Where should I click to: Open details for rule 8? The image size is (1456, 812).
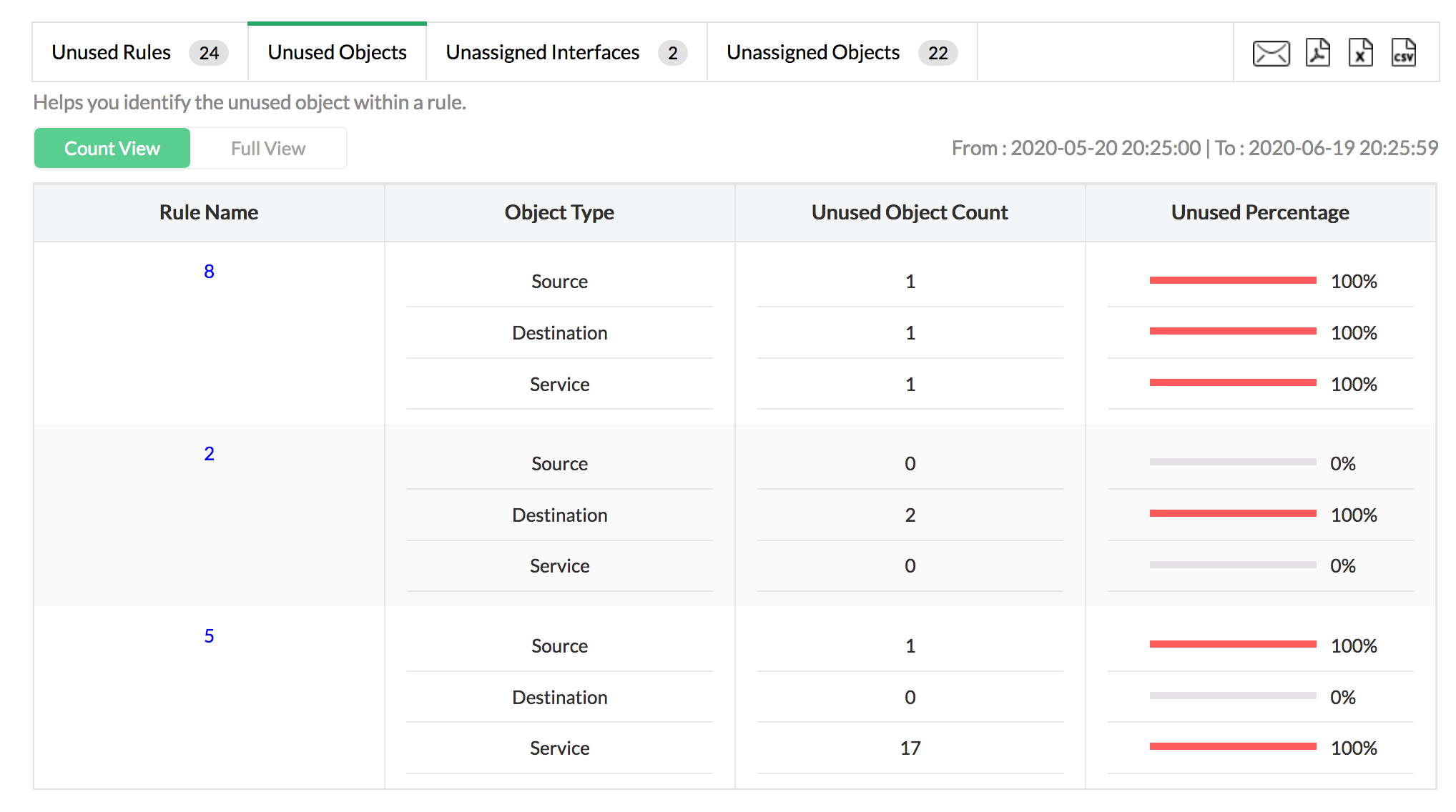pos(208,270)
